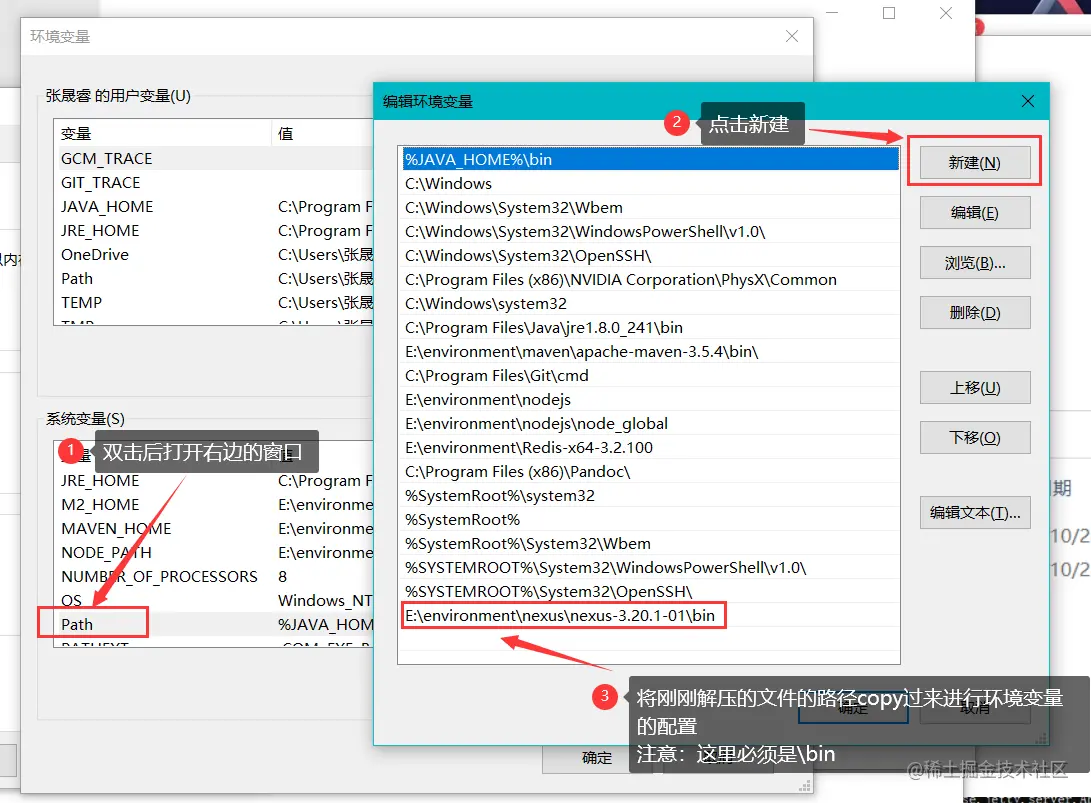
Task: Click 确定 in the 环境变量 window
Action: coord(596,758)
